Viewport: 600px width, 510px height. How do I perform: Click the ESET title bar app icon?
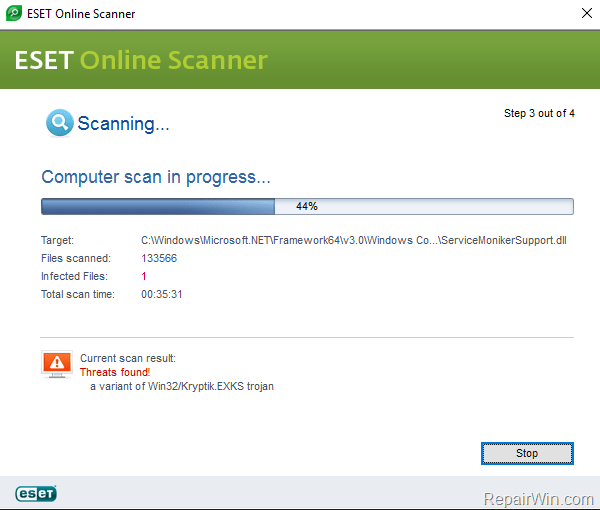click(14, 13)
